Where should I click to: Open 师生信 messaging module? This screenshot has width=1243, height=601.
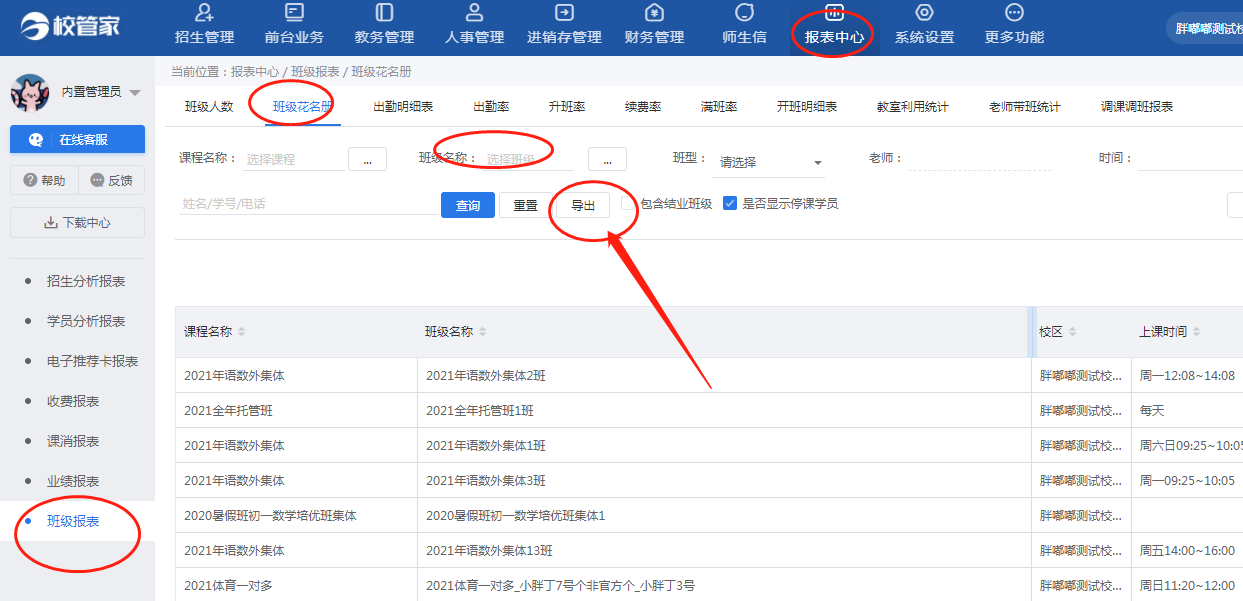[744, 26]
